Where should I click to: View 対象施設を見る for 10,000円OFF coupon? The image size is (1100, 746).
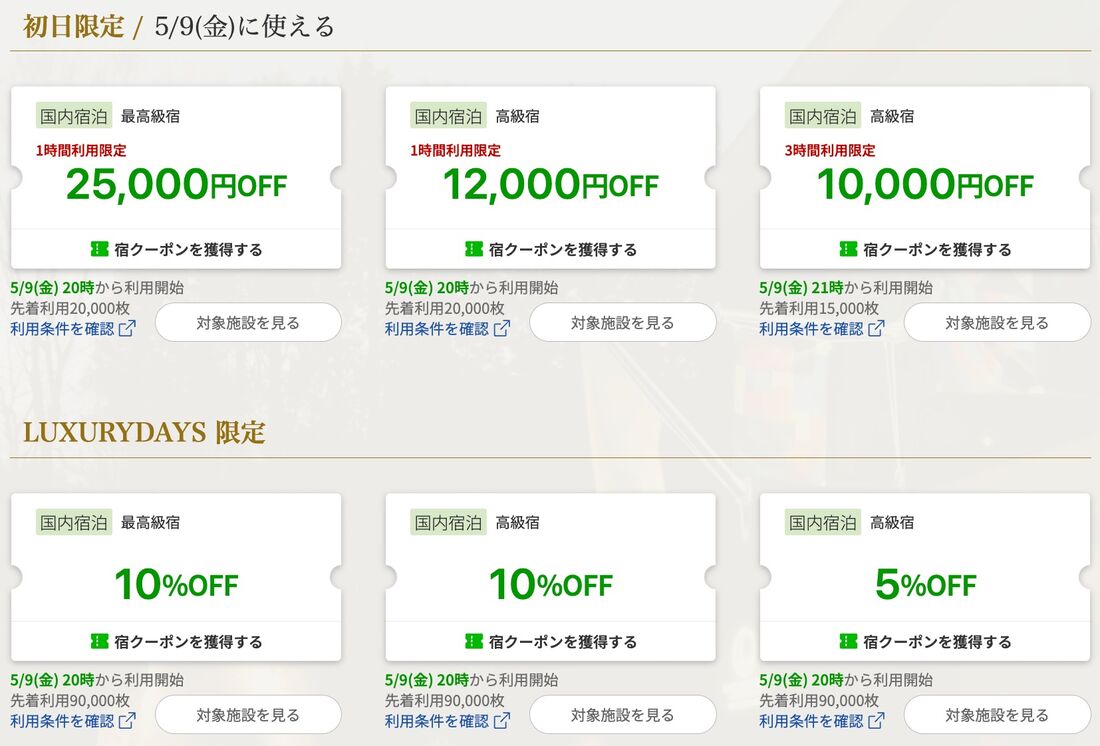point(998,323)
